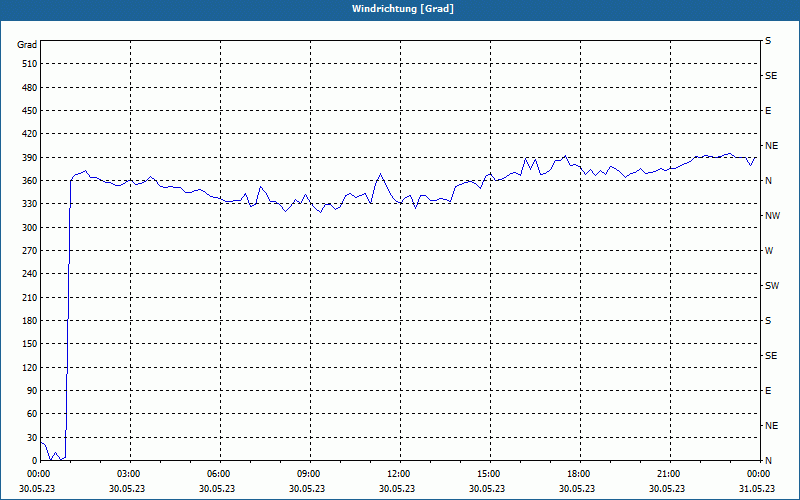Click the 450 degree axis label
Image resolution: width=800 pixels, height=500 pixels.
click(x=30, y=111)
